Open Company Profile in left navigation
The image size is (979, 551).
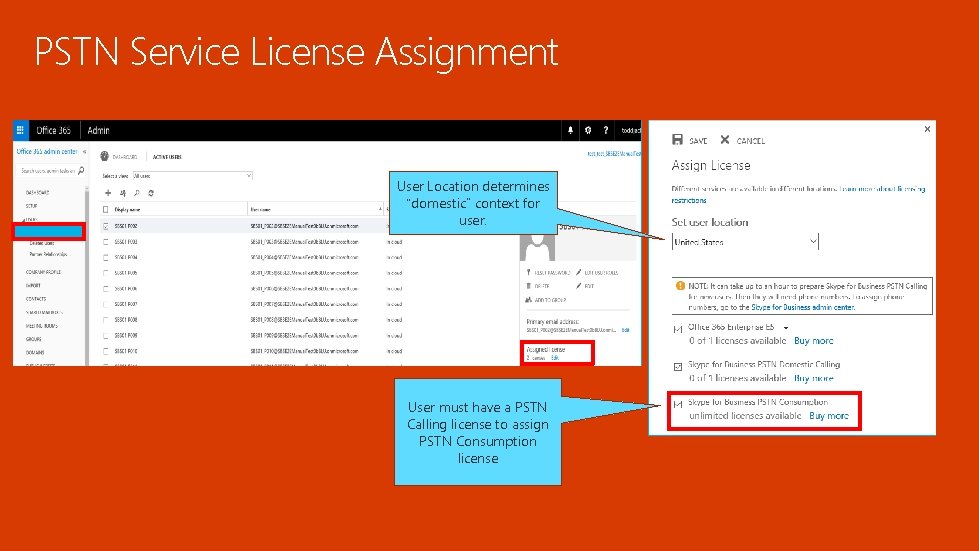(43, 272)
